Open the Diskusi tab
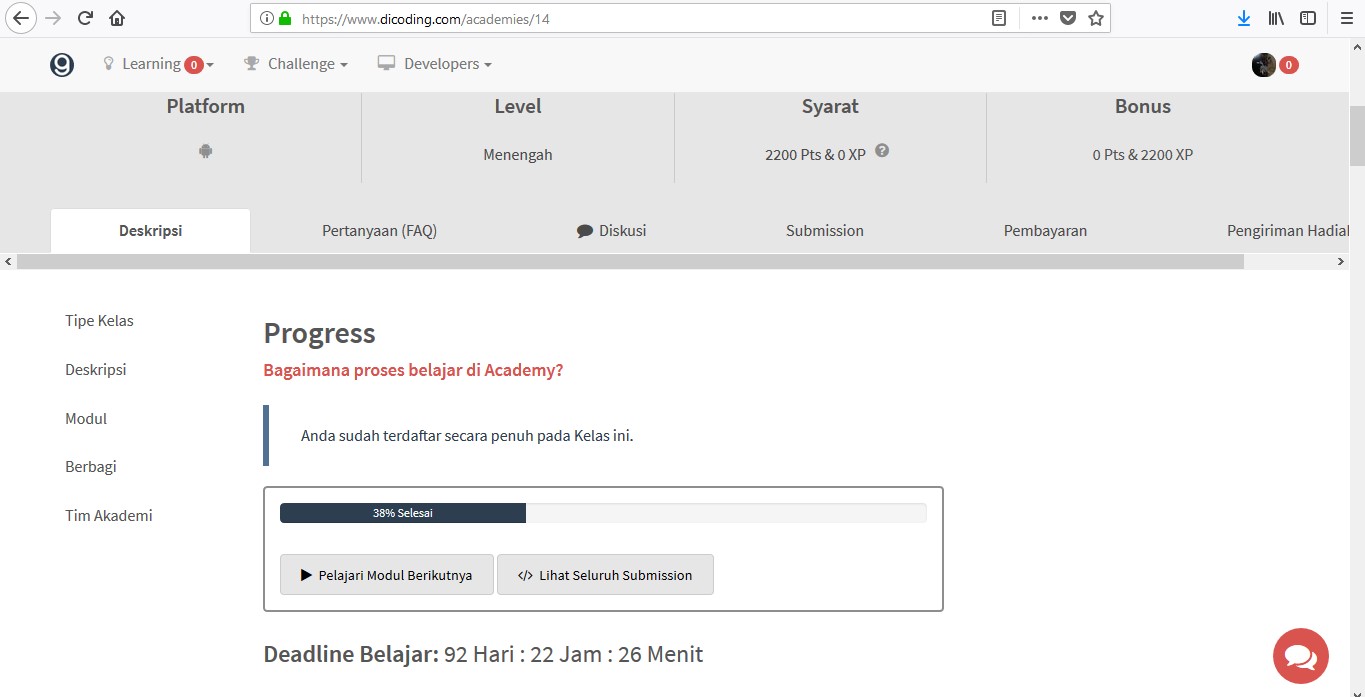Image resolution: width=1365 pixels, height=697 pixels. (x=612, y=231)
